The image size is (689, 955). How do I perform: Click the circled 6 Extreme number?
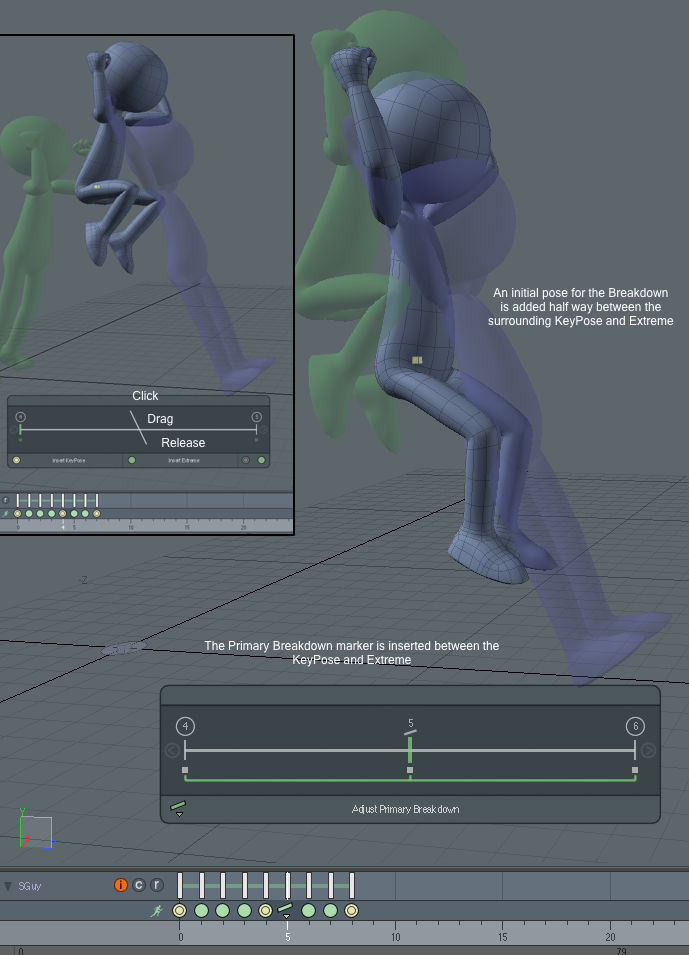point(635,726)
